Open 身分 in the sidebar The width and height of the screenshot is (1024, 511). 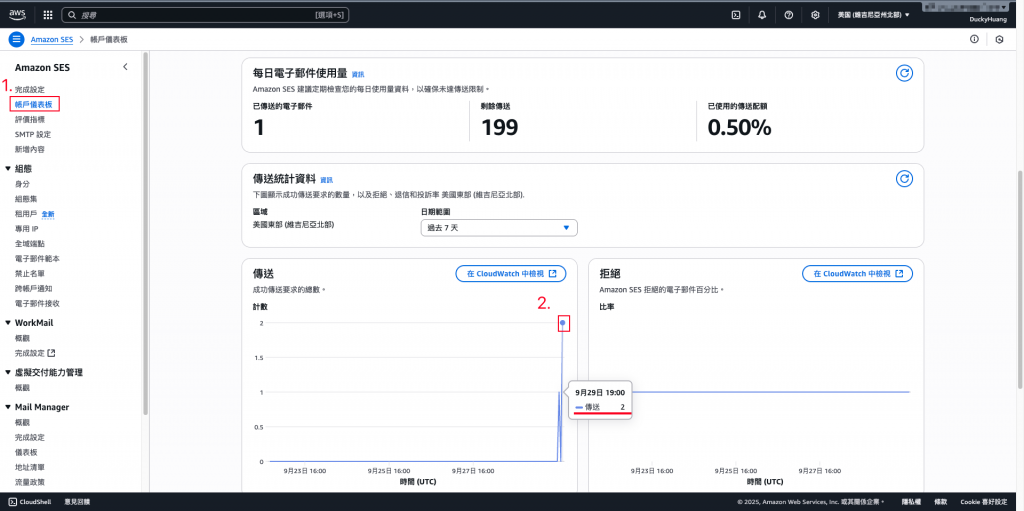[22, 184]
